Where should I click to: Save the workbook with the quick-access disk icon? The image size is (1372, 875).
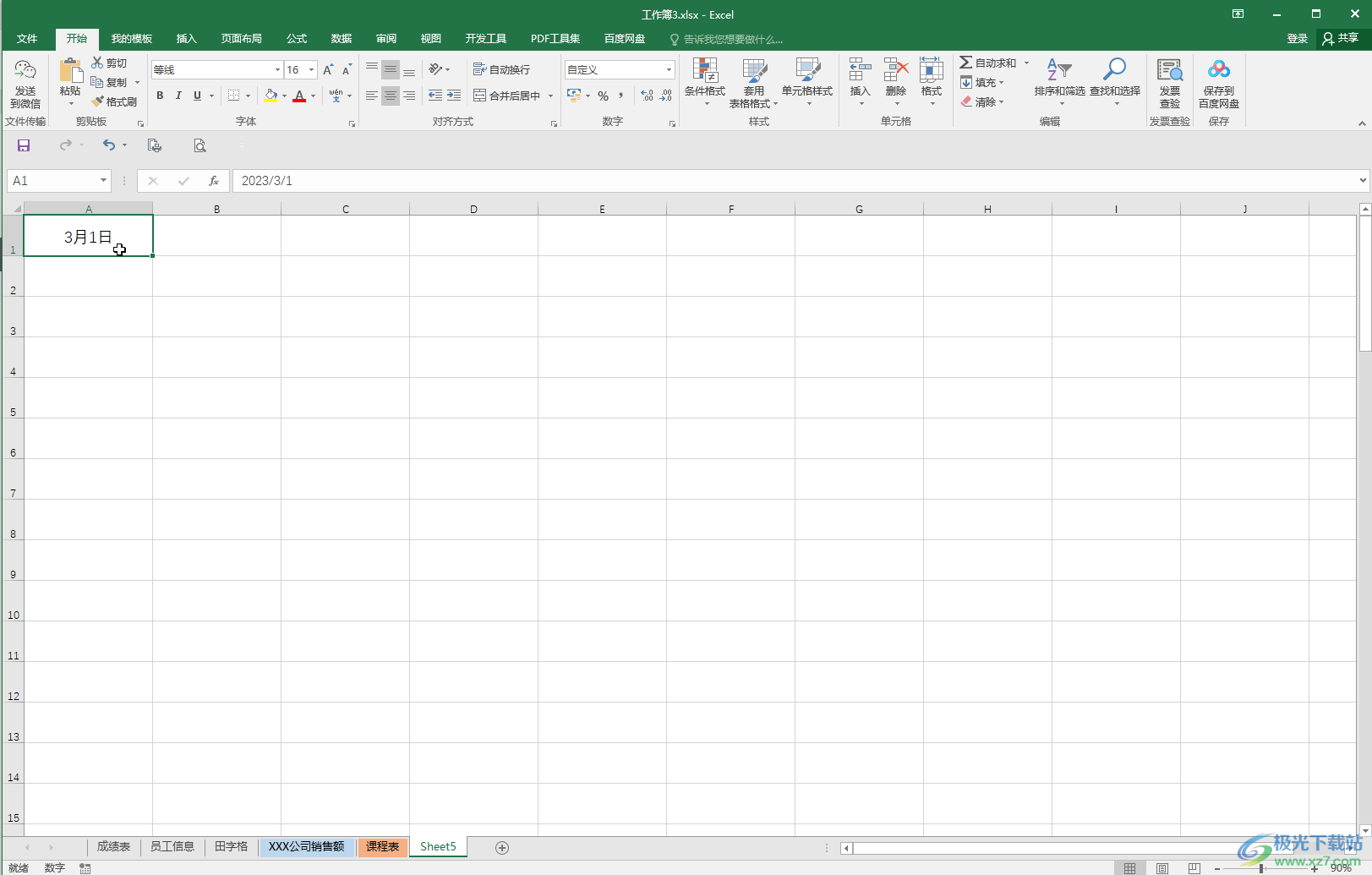24,145
